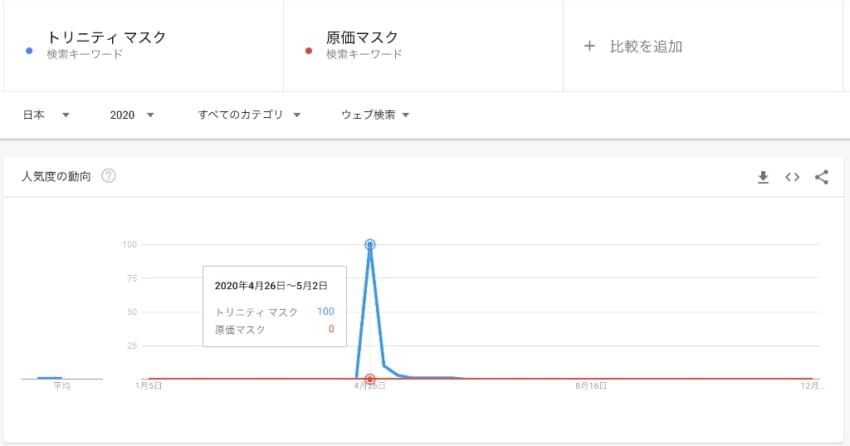This screenshot has height=446, width=850.
Task: Open the 2020 time range dropdown
Action: (x=132, y=115)
